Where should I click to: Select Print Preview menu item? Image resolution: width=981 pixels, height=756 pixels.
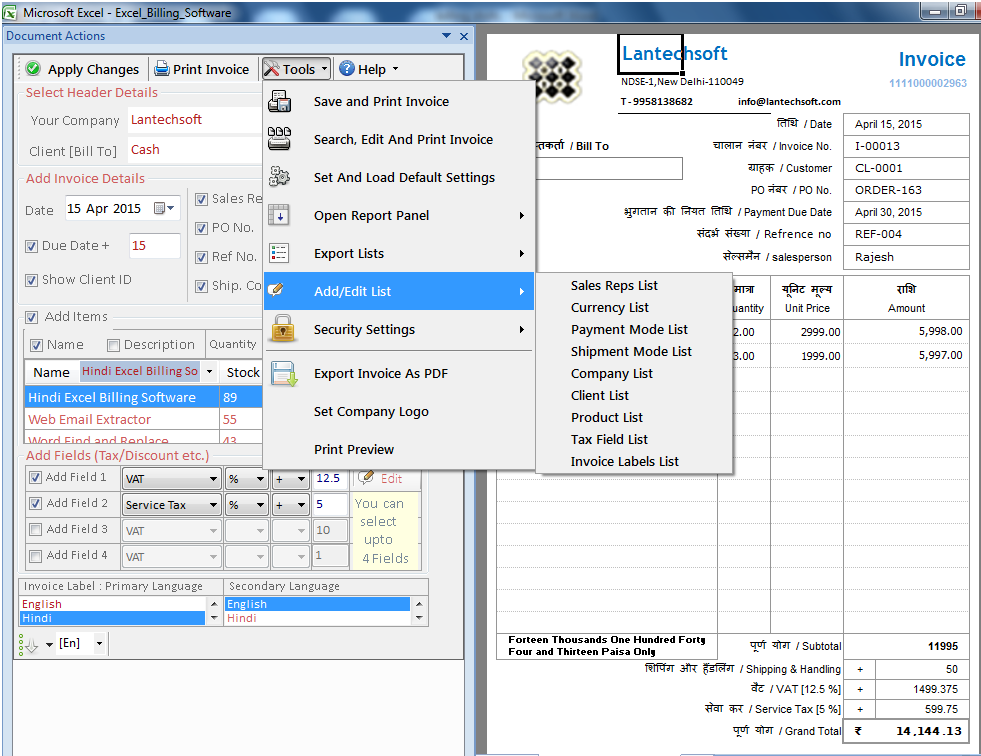click(x=399, y=449)
